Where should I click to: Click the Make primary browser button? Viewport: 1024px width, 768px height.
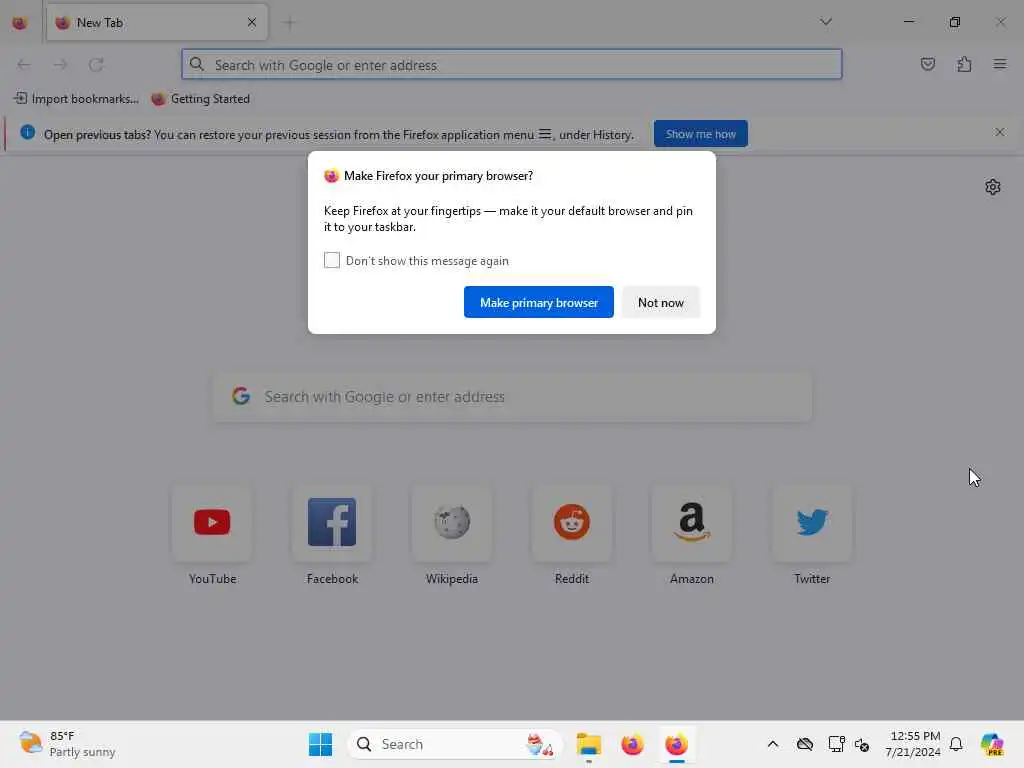point(539,302)
